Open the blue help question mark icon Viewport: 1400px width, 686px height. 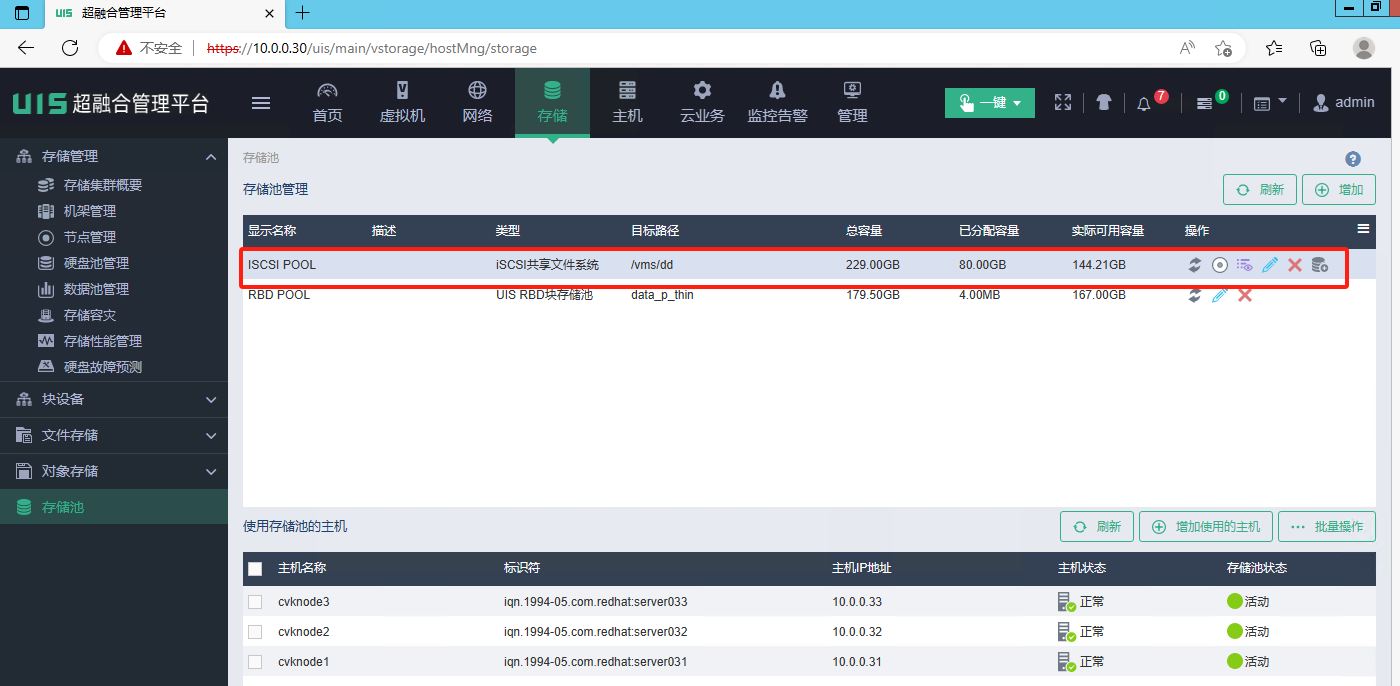[1353, 159]
